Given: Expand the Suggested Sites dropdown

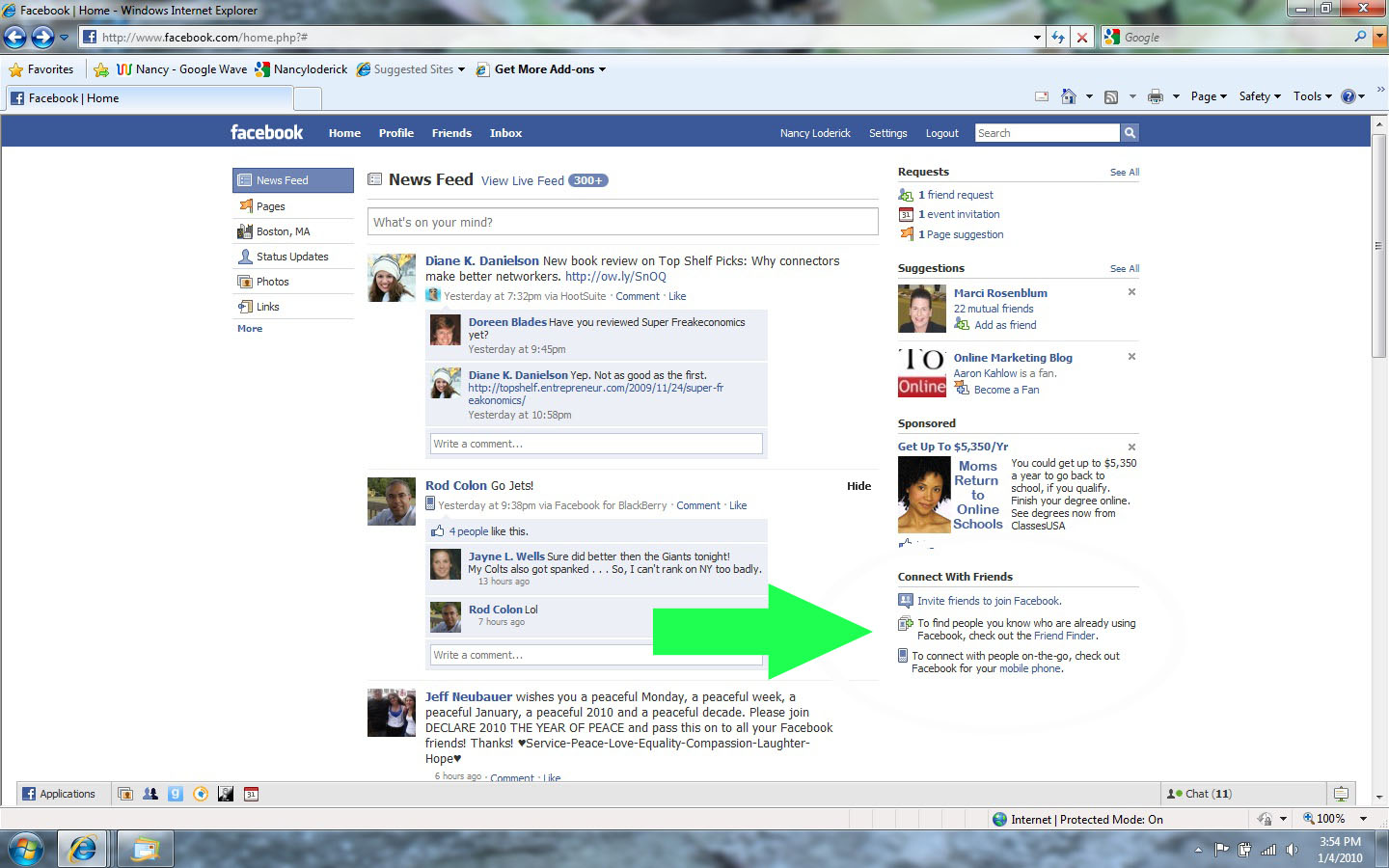Looking at the screenshot, I should click(x=413, y=69).
